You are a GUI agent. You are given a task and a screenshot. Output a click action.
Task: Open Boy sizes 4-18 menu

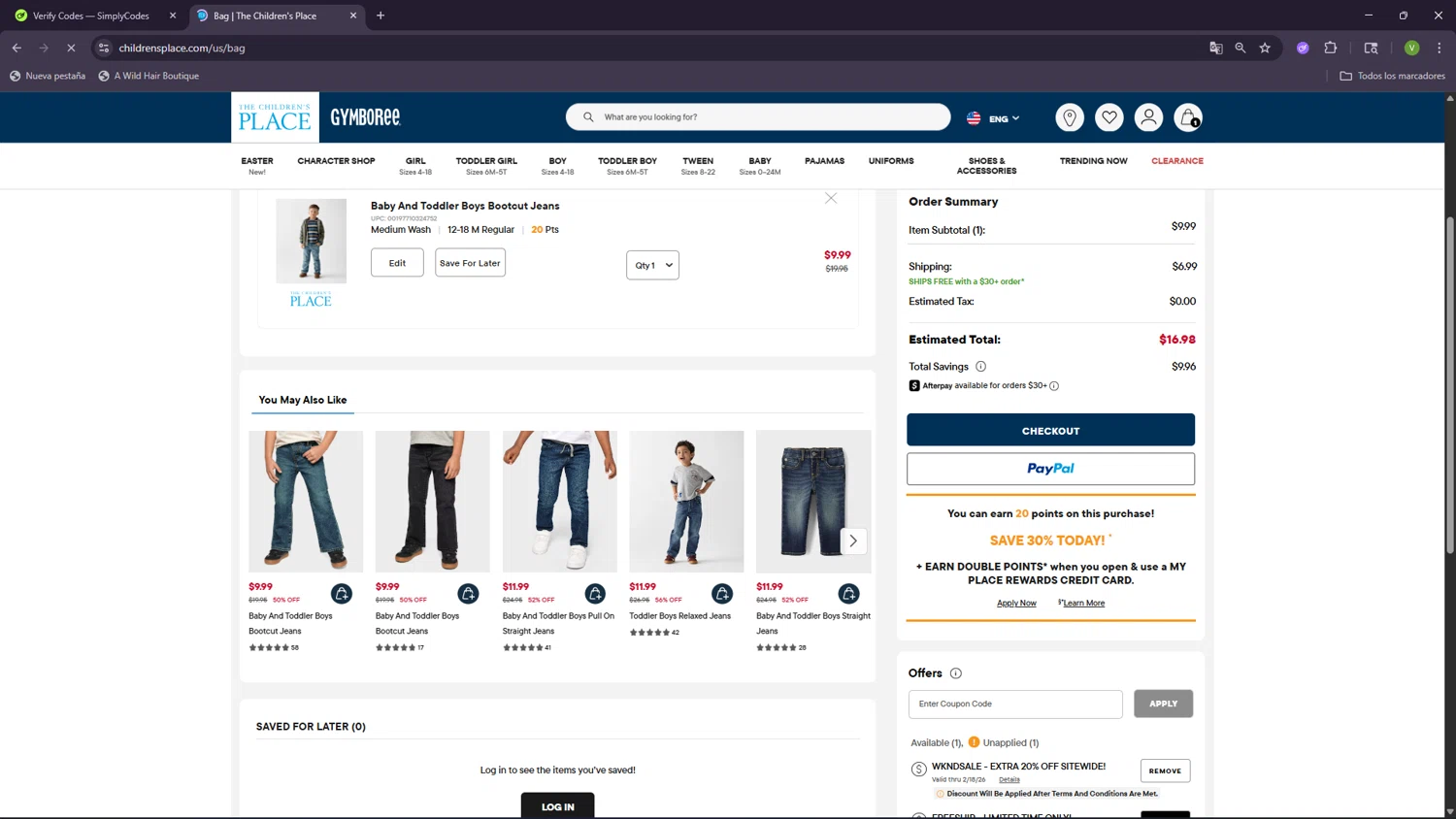point(557,166)
